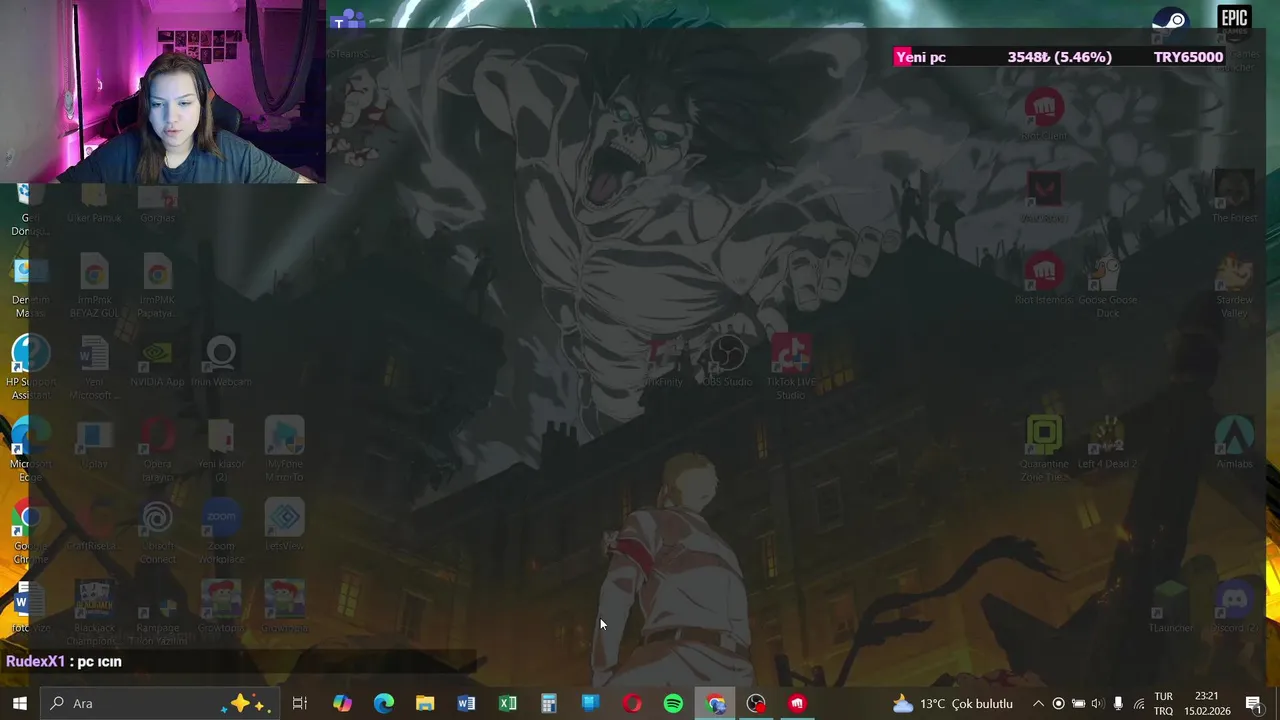Open the volume control in system tray
1280x720 pixels.
point(1097,703)
